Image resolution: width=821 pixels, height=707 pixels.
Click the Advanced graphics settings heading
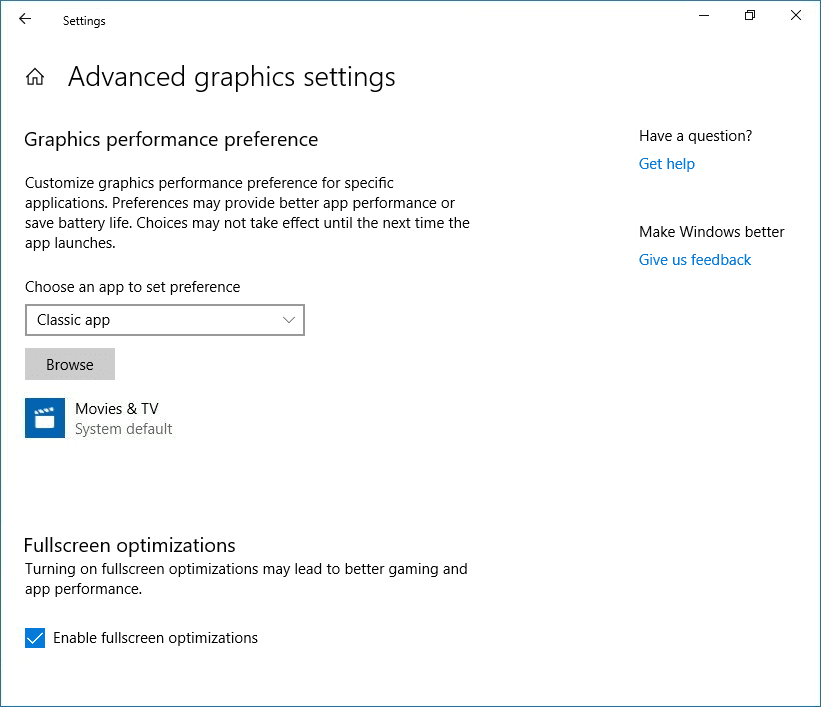231,77
